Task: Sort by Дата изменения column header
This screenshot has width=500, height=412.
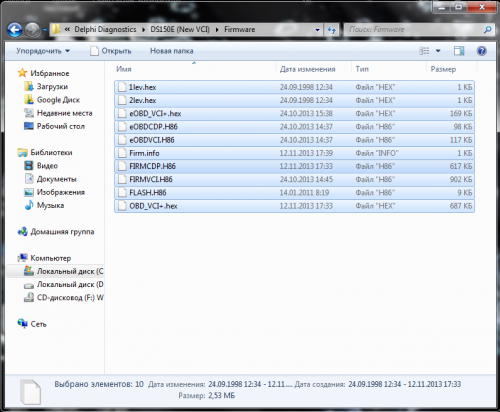Action: (x=307, y=69)
